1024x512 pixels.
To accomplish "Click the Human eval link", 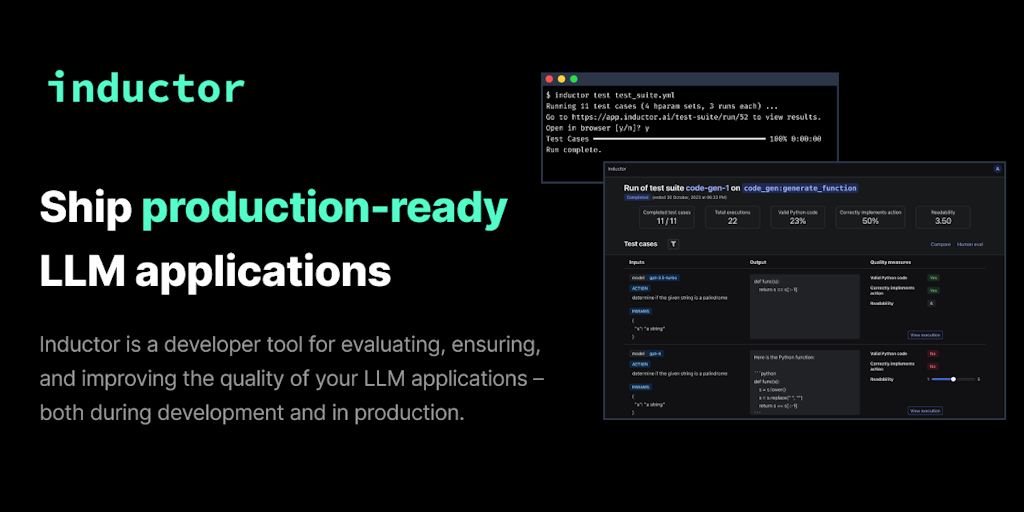I will 970,244.
